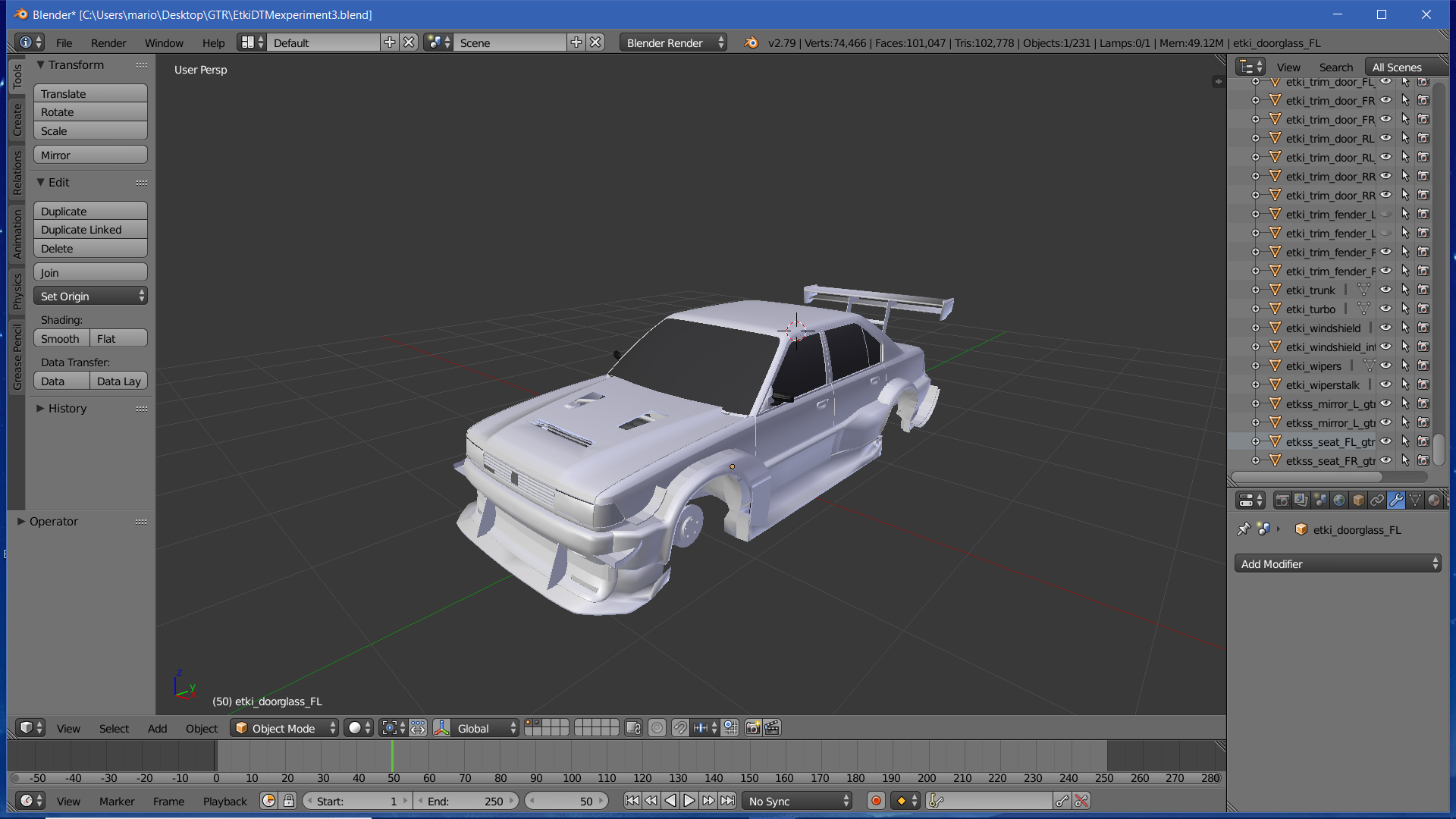Click the OpenGL render image camera icon
1456x819 pixels.
[753, 728]
